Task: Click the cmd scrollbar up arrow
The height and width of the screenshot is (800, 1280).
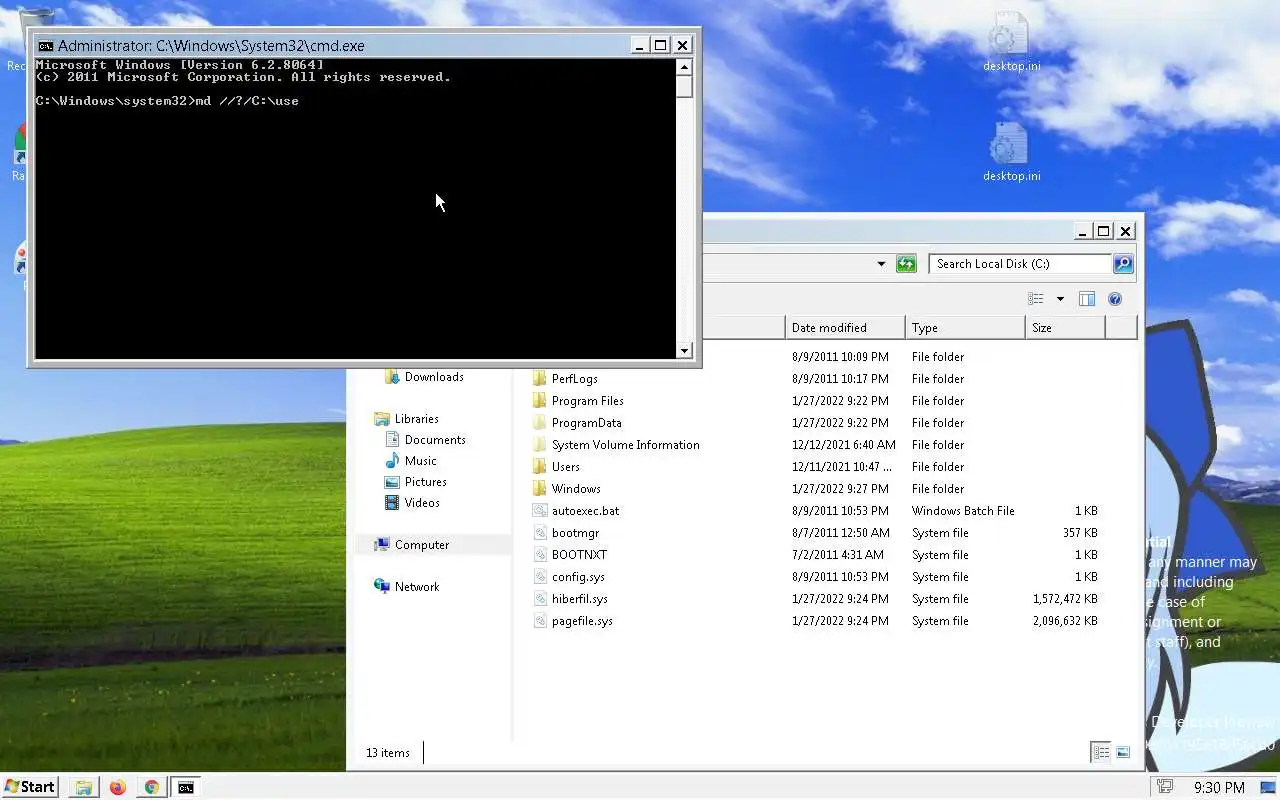Action: tap(684, 68)
